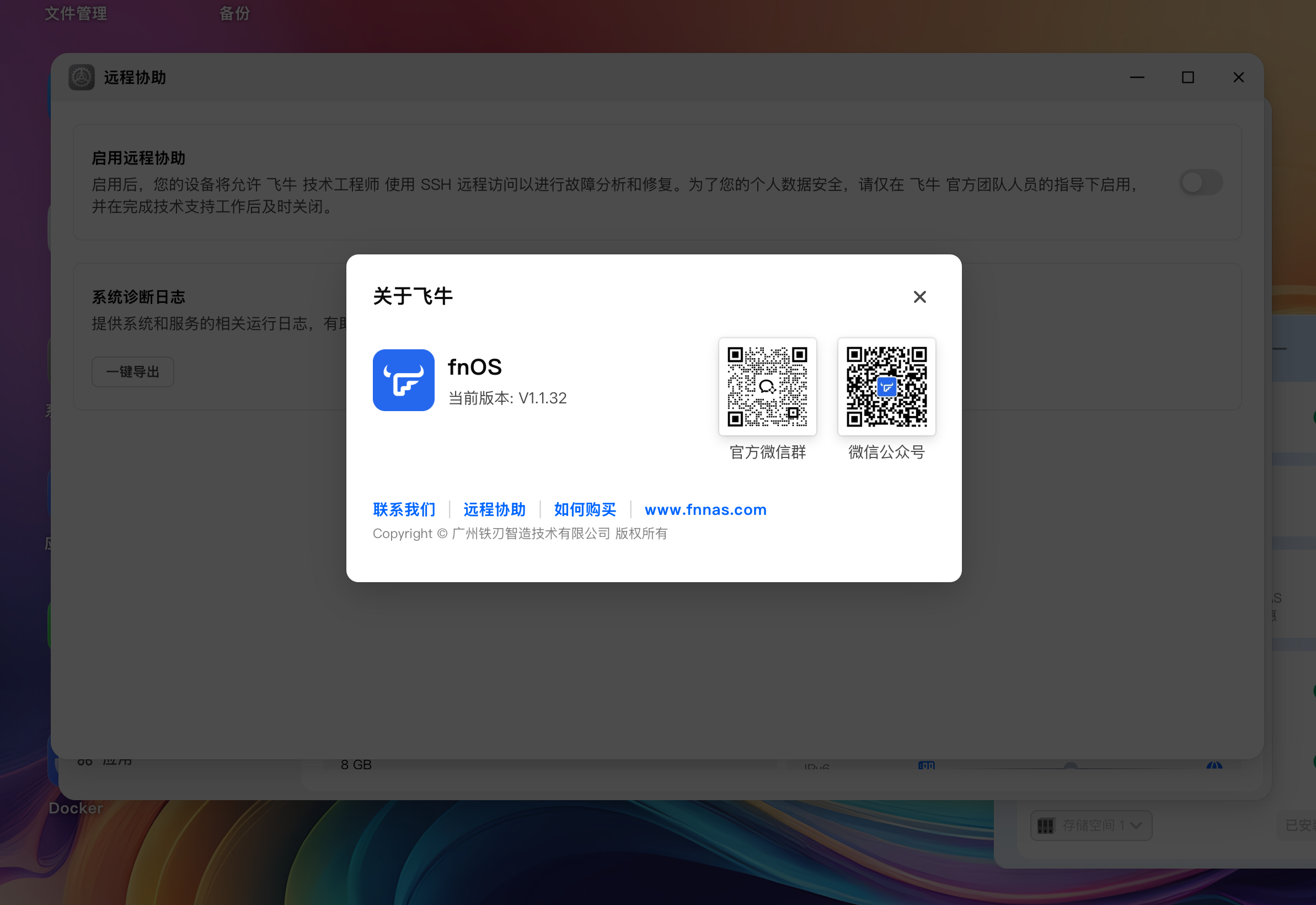1316x905 pixels.
Task: Click the 一键导出 button
Action: pyautogui.click(x=132, y=372)
